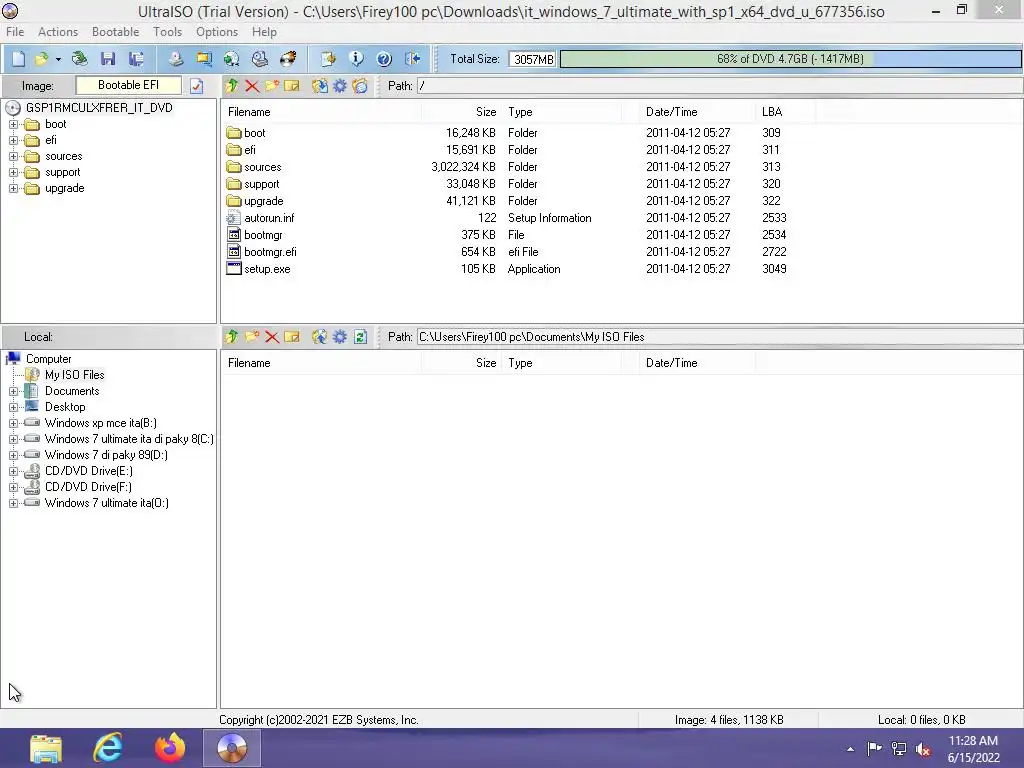The height and width of the screenshot is (768, 1024).
Task: Open the Actions menu
Action: click(x=57, y=32)
